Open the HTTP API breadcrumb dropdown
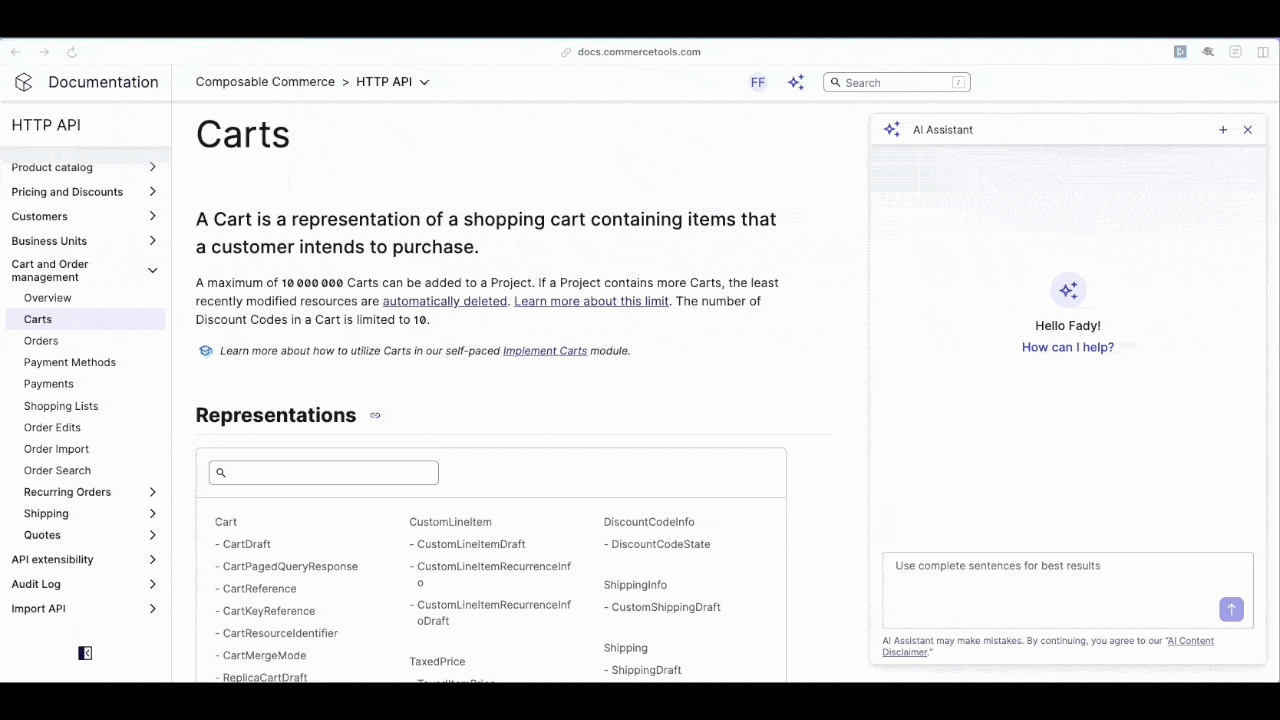 (x=393, y=82)
